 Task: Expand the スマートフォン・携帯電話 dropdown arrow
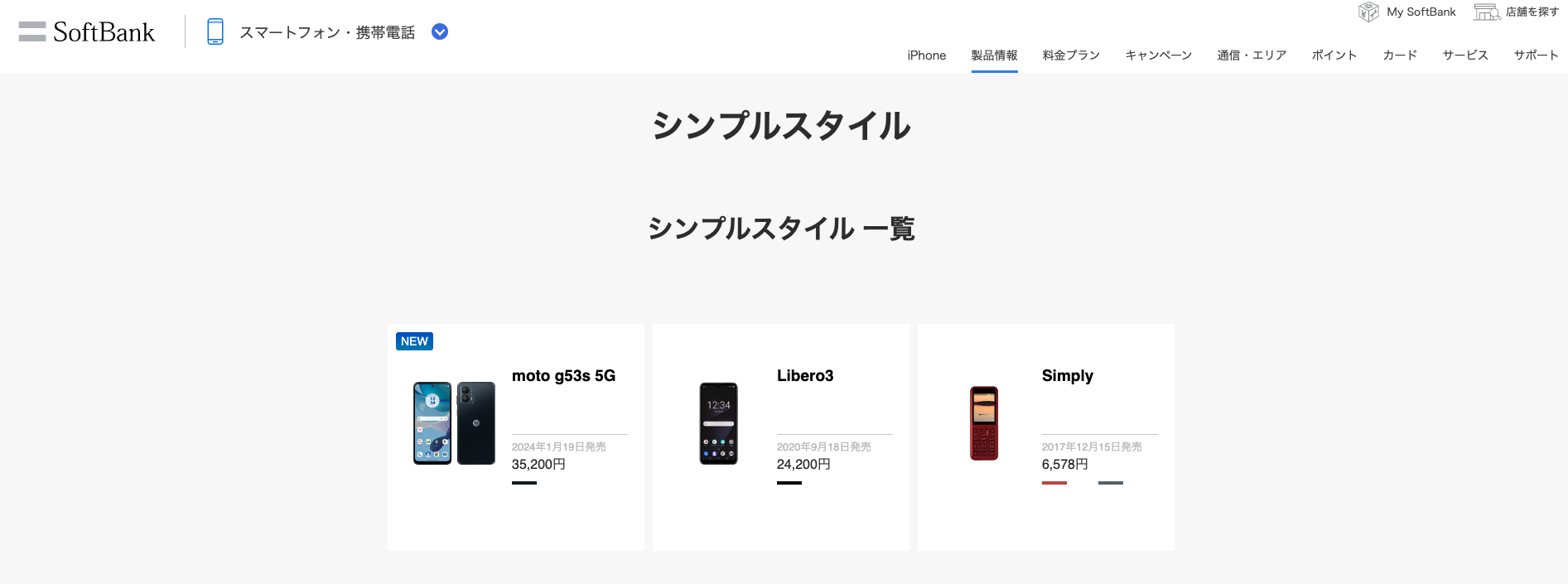[x=440, y=31]
